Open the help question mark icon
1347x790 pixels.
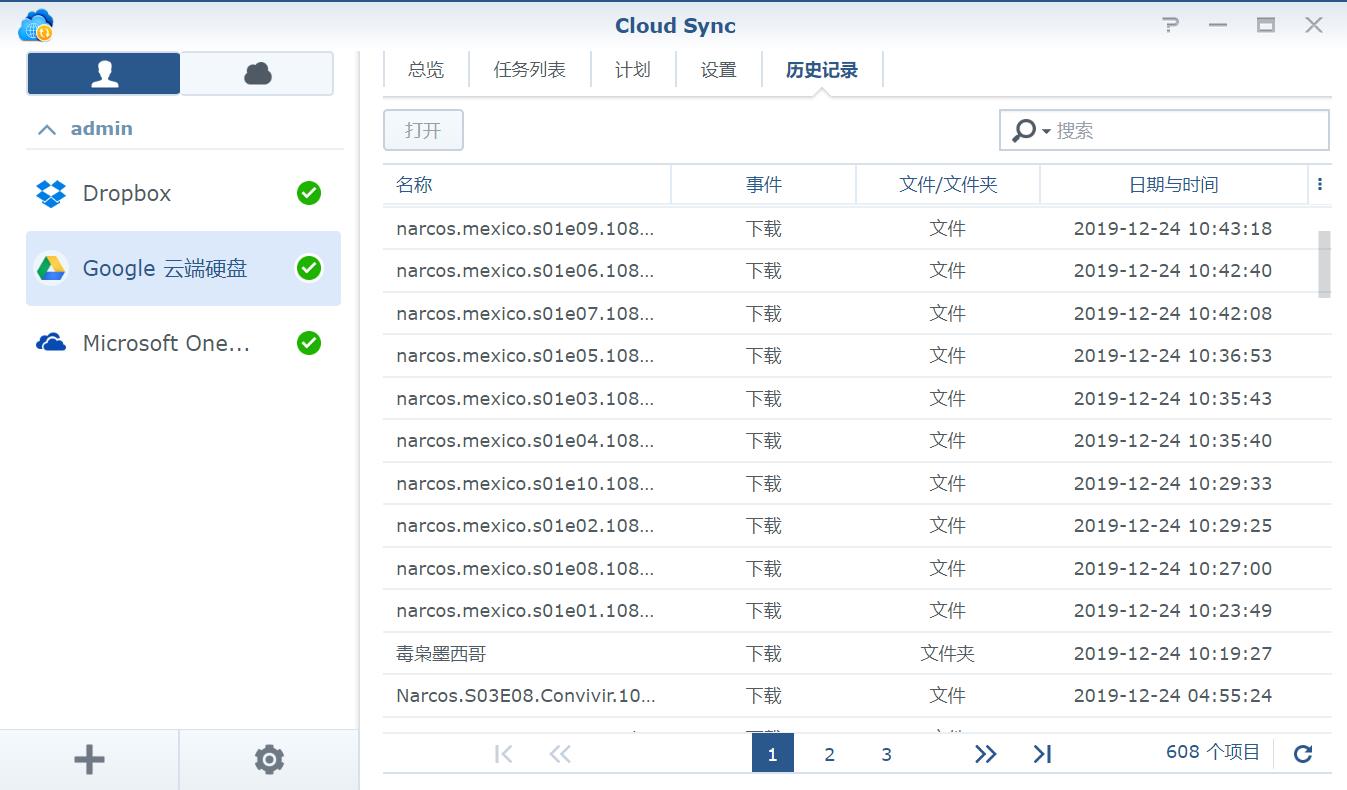[1171, 25]
